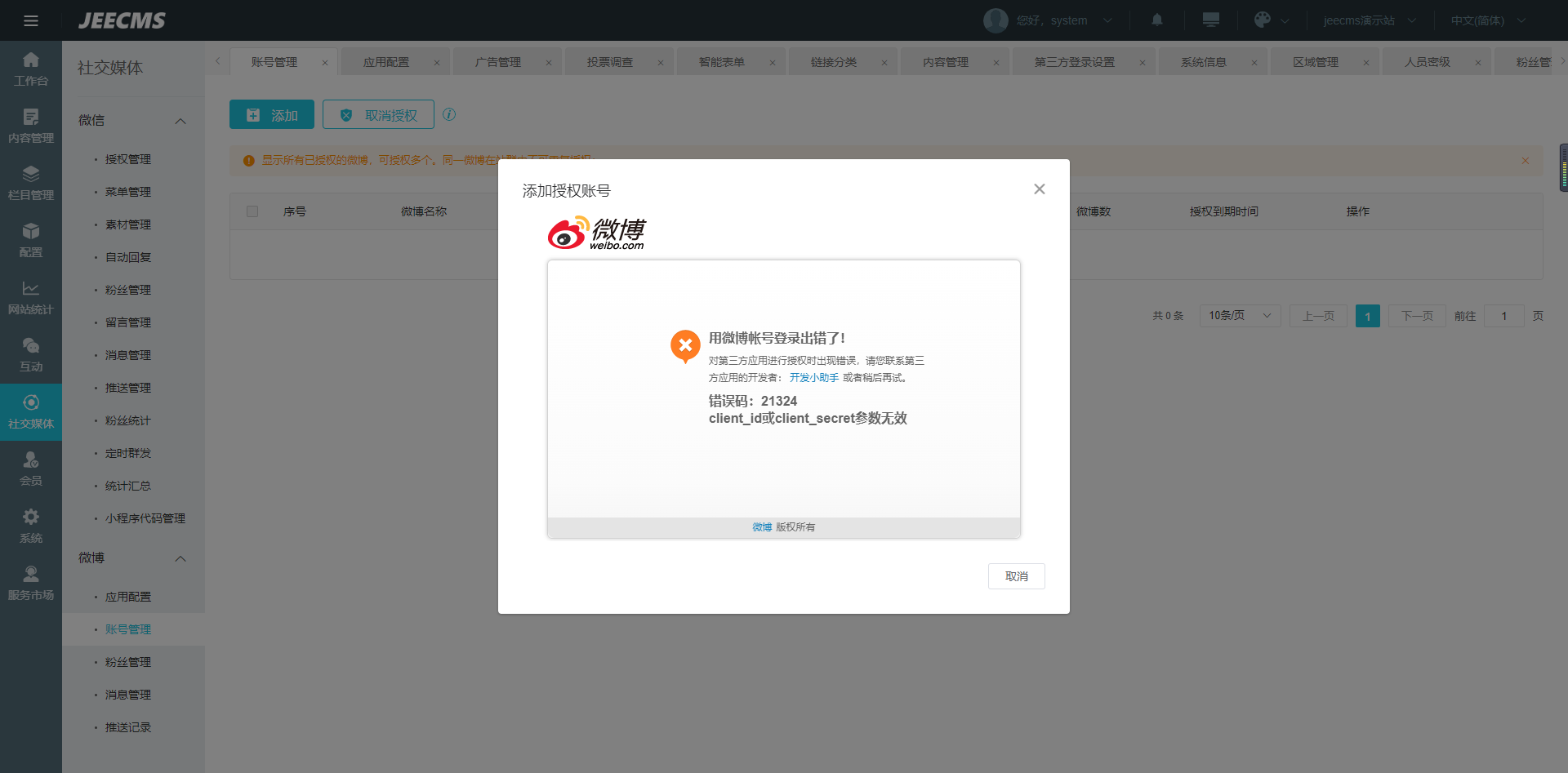Close the 应用配置 tab

pos(437,63)
